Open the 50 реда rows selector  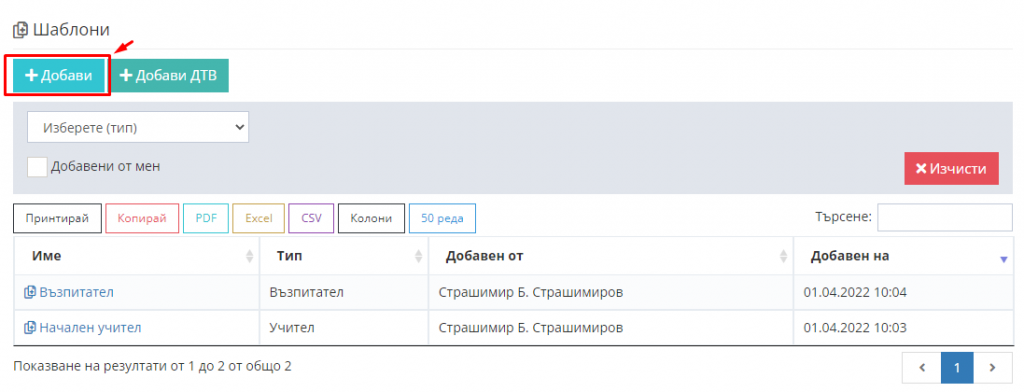tap(442, 218)
